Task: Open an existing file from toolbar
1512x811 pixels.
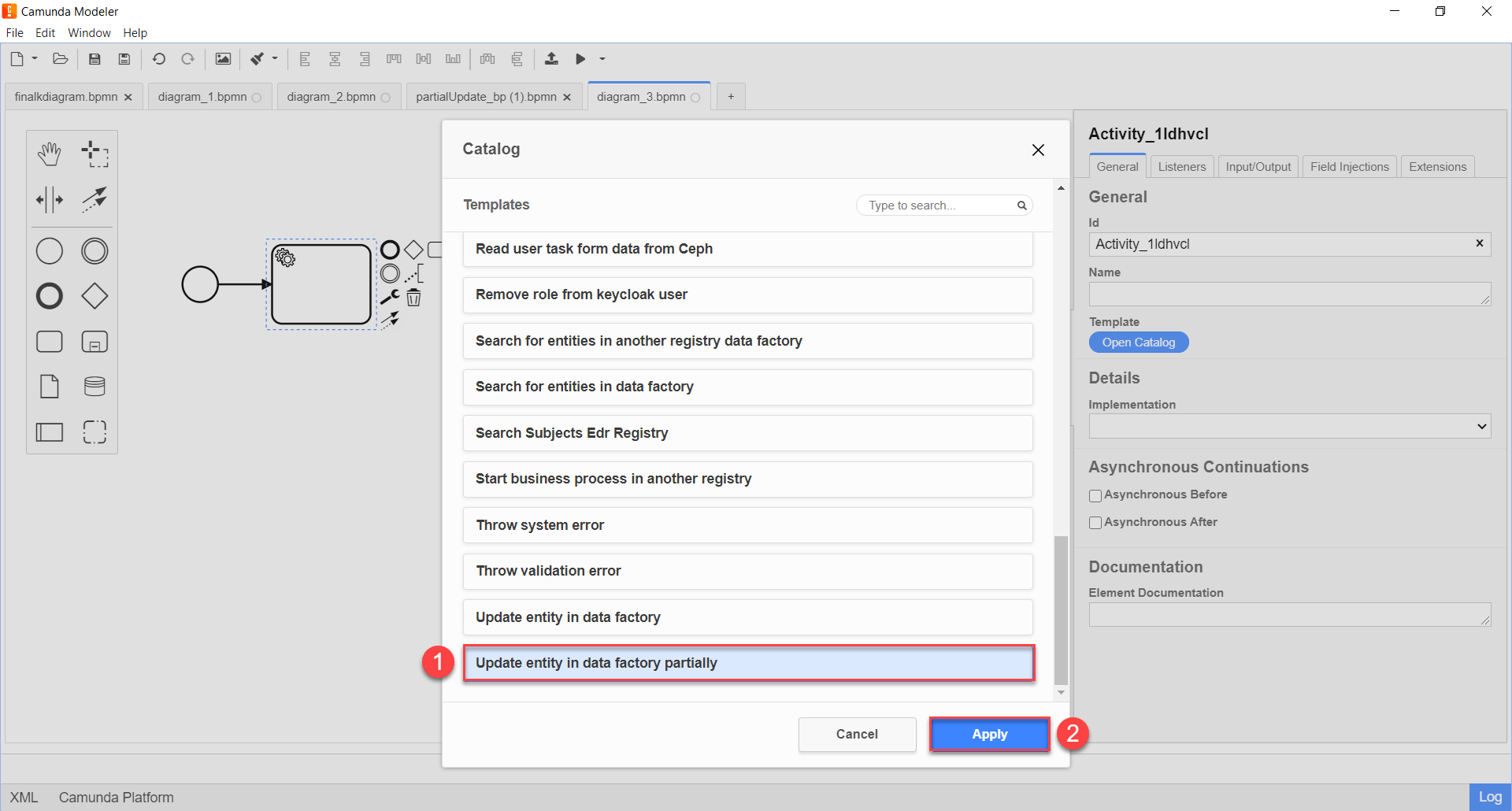Action: point(61,59)
